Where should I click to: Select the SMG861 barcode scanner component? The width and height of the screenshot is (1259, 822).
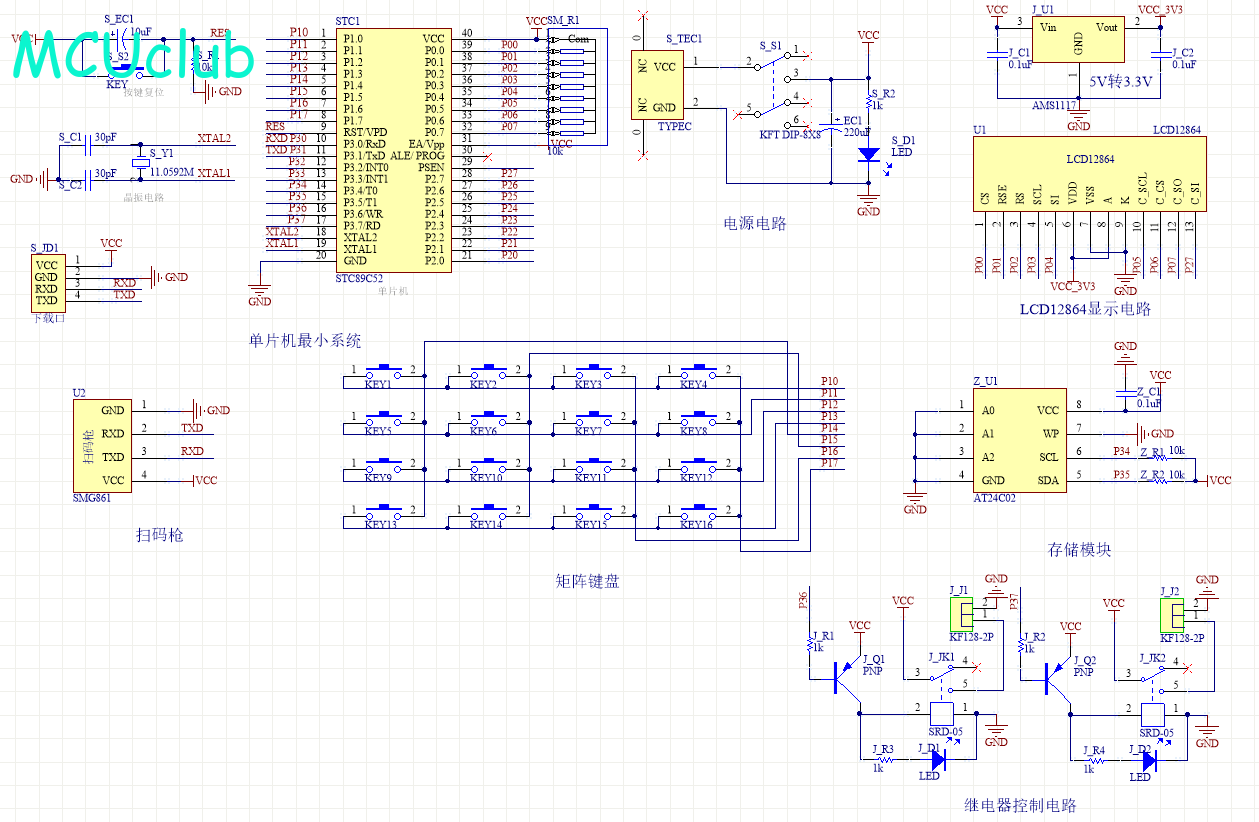tap(103, 445)
